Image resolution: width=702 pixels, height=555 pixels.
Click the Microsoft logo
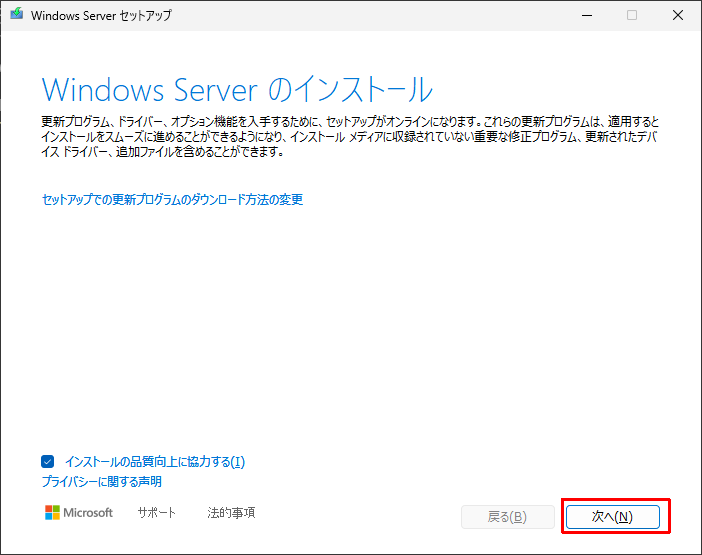click(x=79, y=512)
